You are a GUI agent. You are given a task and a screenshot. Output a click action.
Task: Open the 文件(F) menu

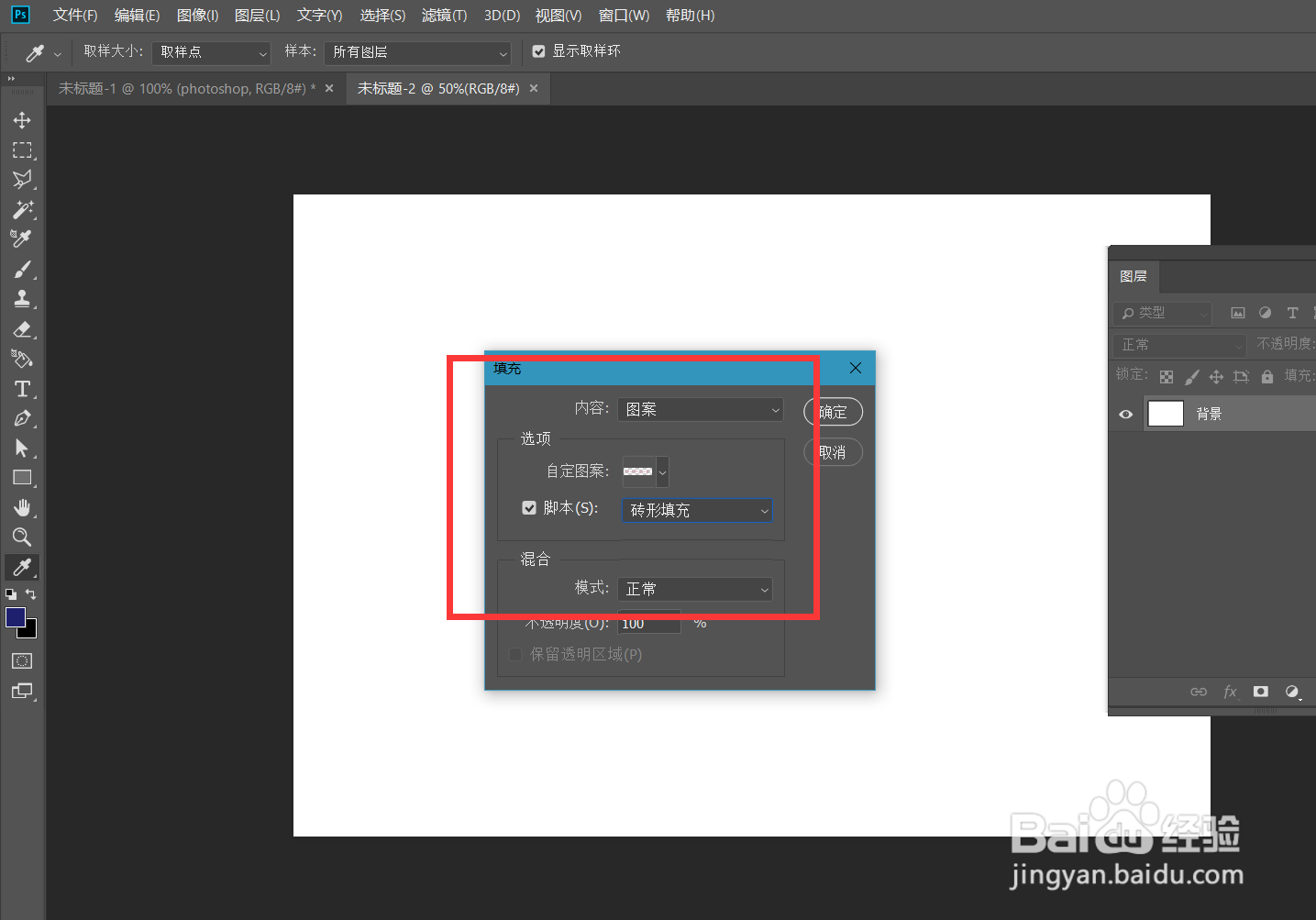click(x=75, y=16)
